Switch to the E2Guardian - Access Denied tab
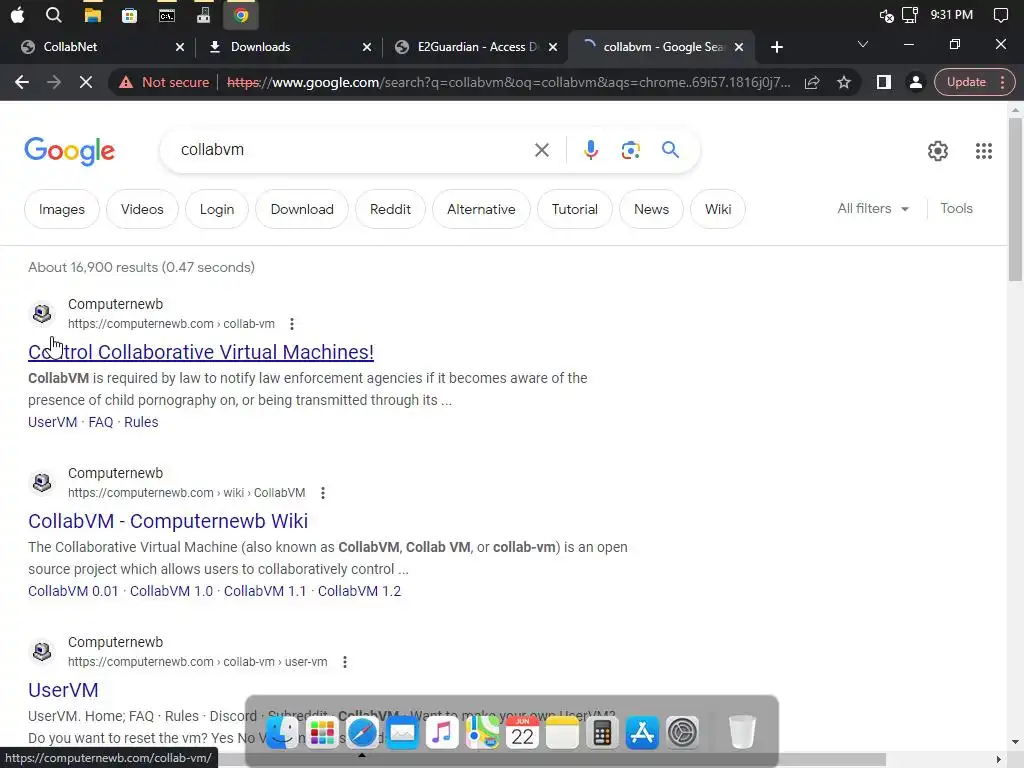The image size is (1024, 768). click(x=477, y=47)
